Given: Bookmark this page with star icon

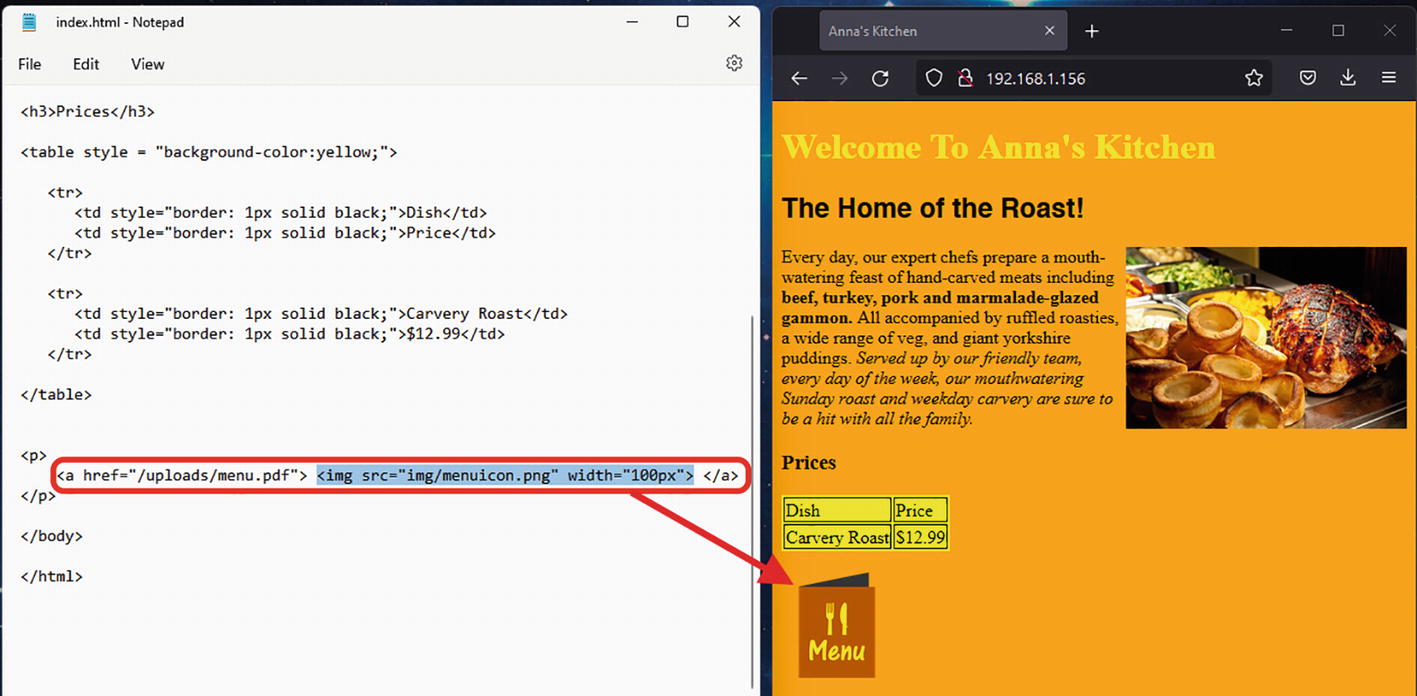Looking at the screenshot, I should (1253, 79).
